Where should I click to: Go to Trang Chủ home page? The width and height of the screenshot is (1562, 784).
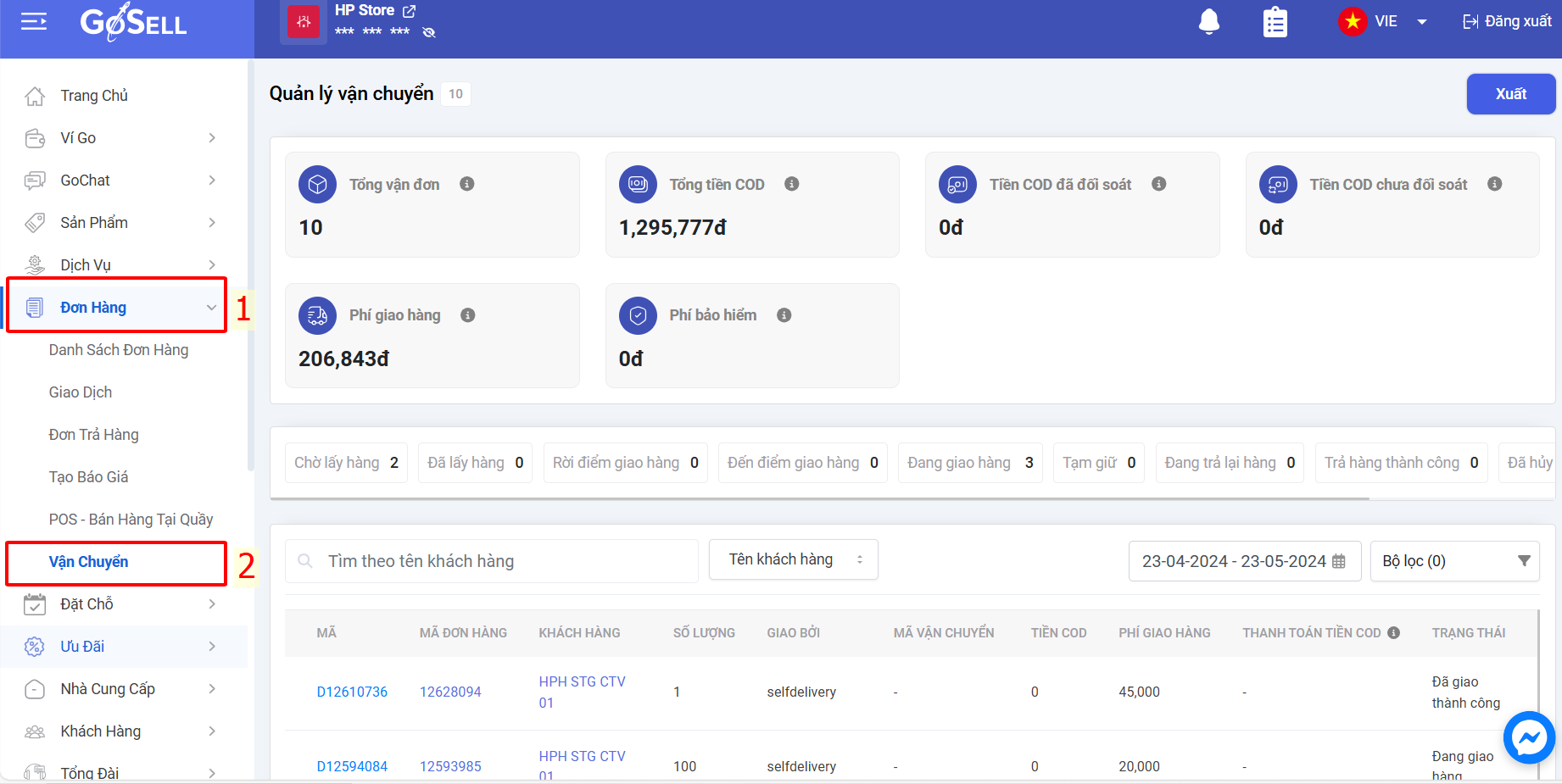tap(94, 96)
